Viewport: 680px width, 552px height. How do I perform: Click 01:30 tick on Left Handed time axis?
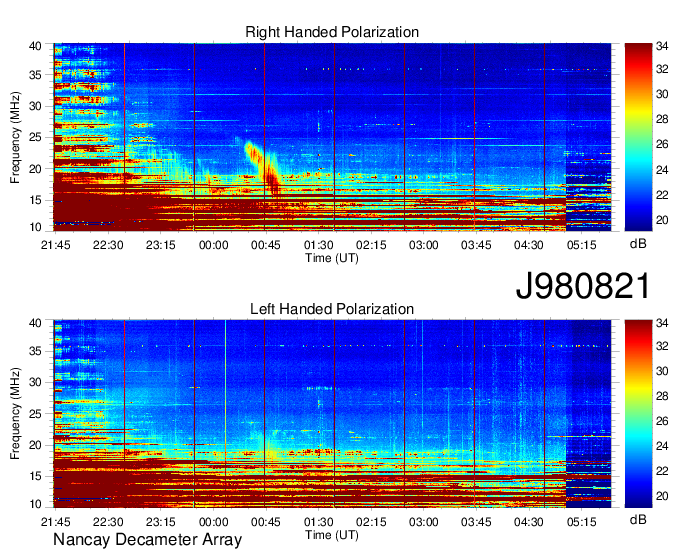point(319,522)
